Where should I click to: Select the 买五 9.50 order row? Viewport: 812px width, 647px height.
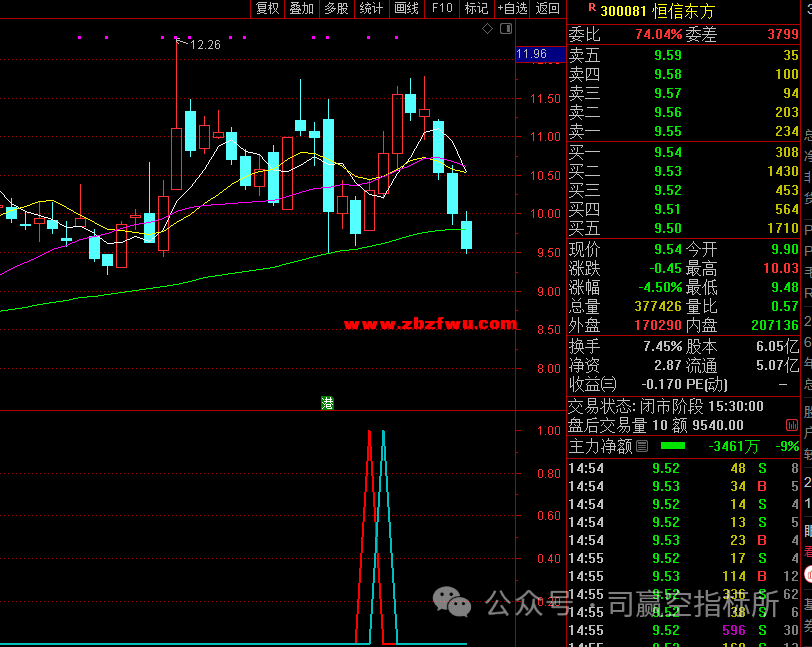click(x=684, y=228)
